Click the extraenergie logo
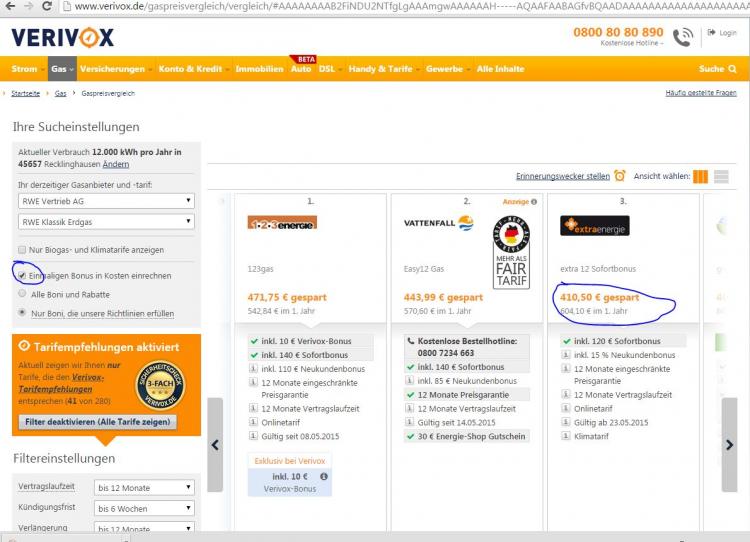 tap(595, 226)
